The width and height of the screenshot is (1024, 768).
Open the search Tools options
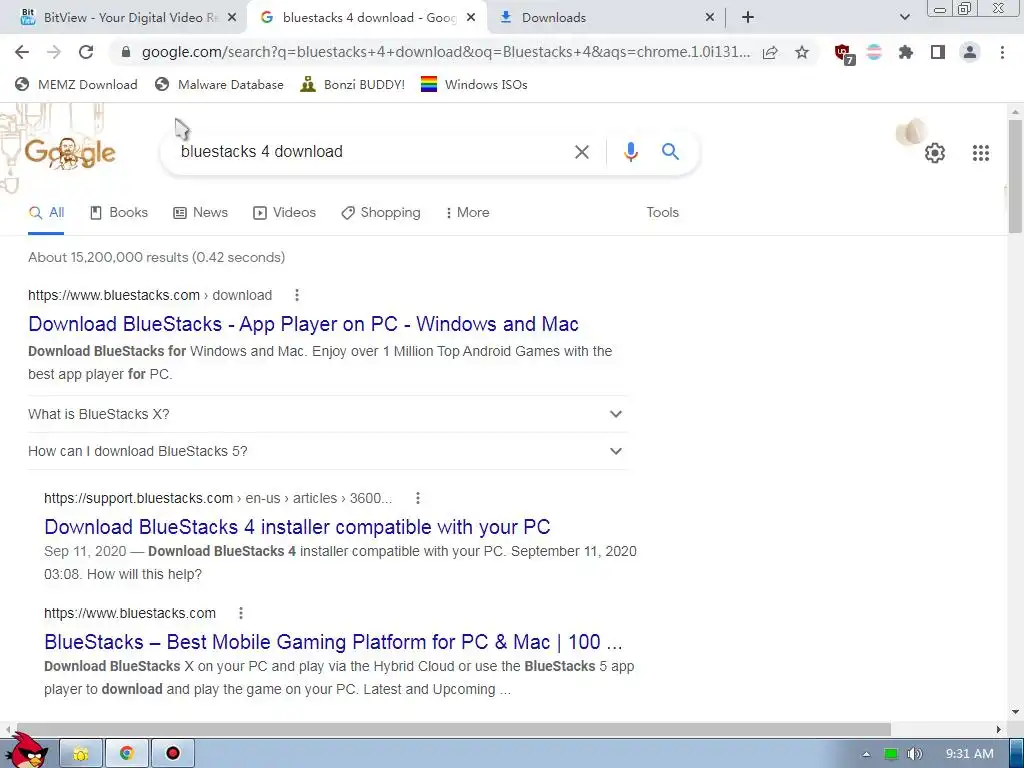pyautogui.click(x=662, y=213)
